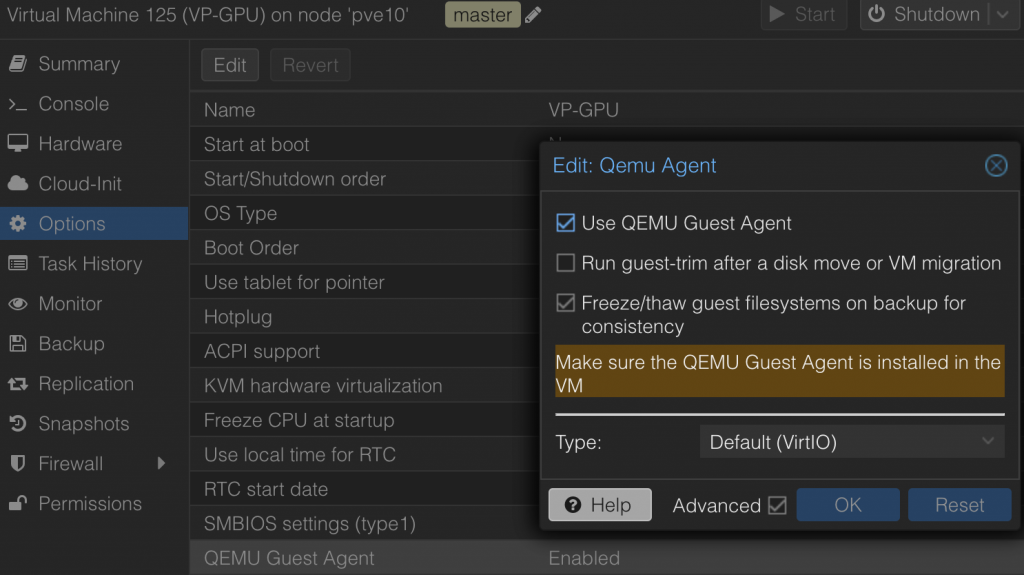Click the Edit button
This screenshot has width=1024, height=575.
(x=230, y=65)
